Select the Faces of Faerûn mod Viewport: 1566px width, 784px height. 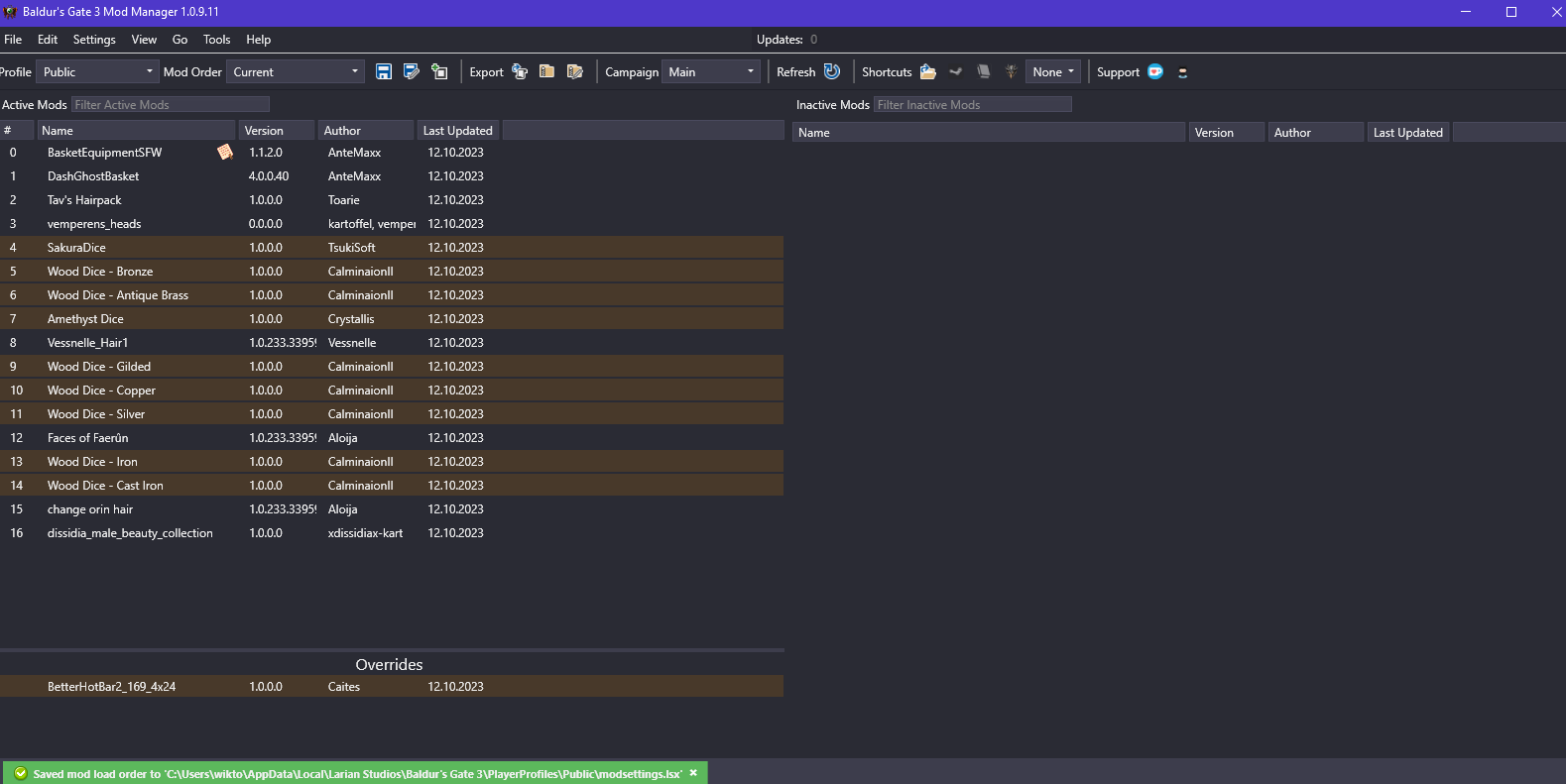pyautogui.click(x=392, y=437)
